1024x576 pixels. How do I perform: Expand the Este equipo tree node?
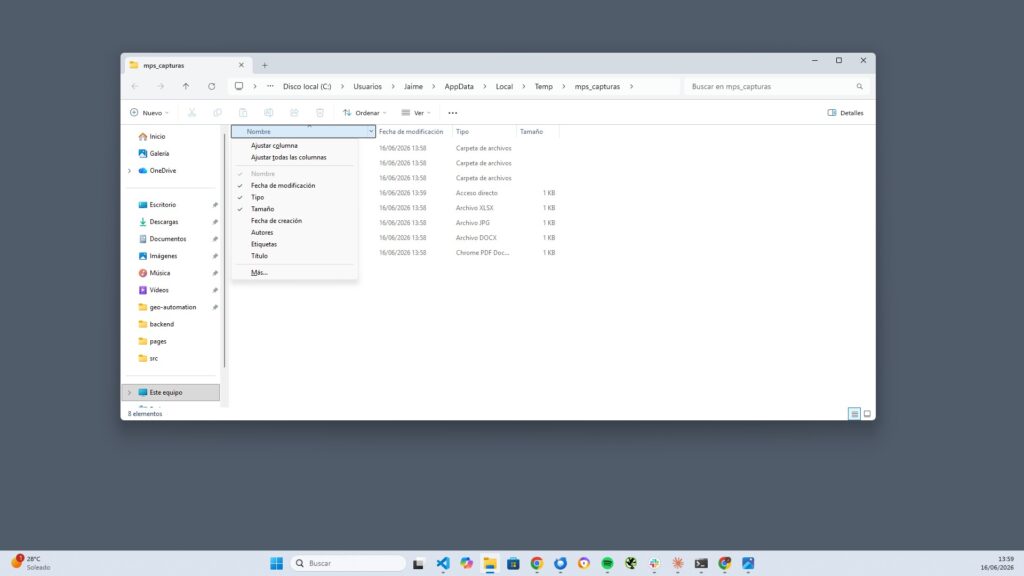click(x=129, y=392)
